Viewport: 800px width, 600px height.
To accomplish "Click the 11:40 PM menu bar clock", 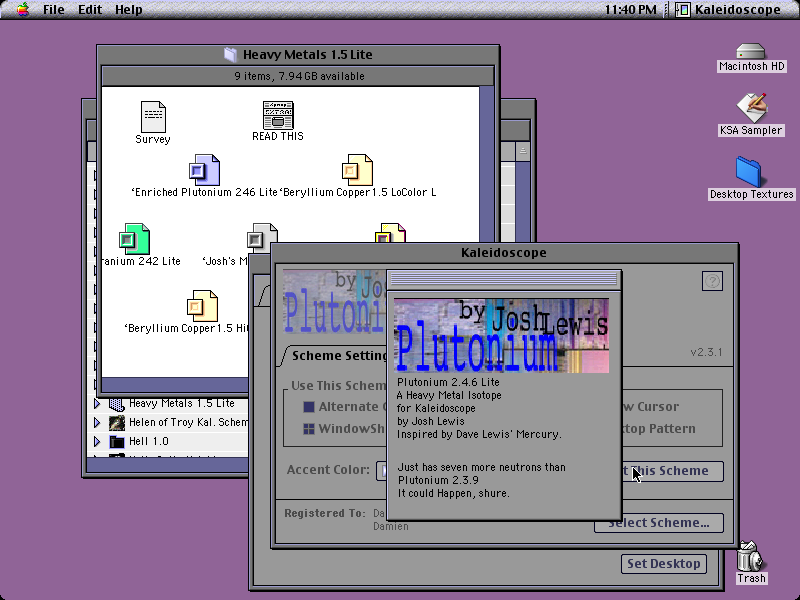I will (631, 10).
